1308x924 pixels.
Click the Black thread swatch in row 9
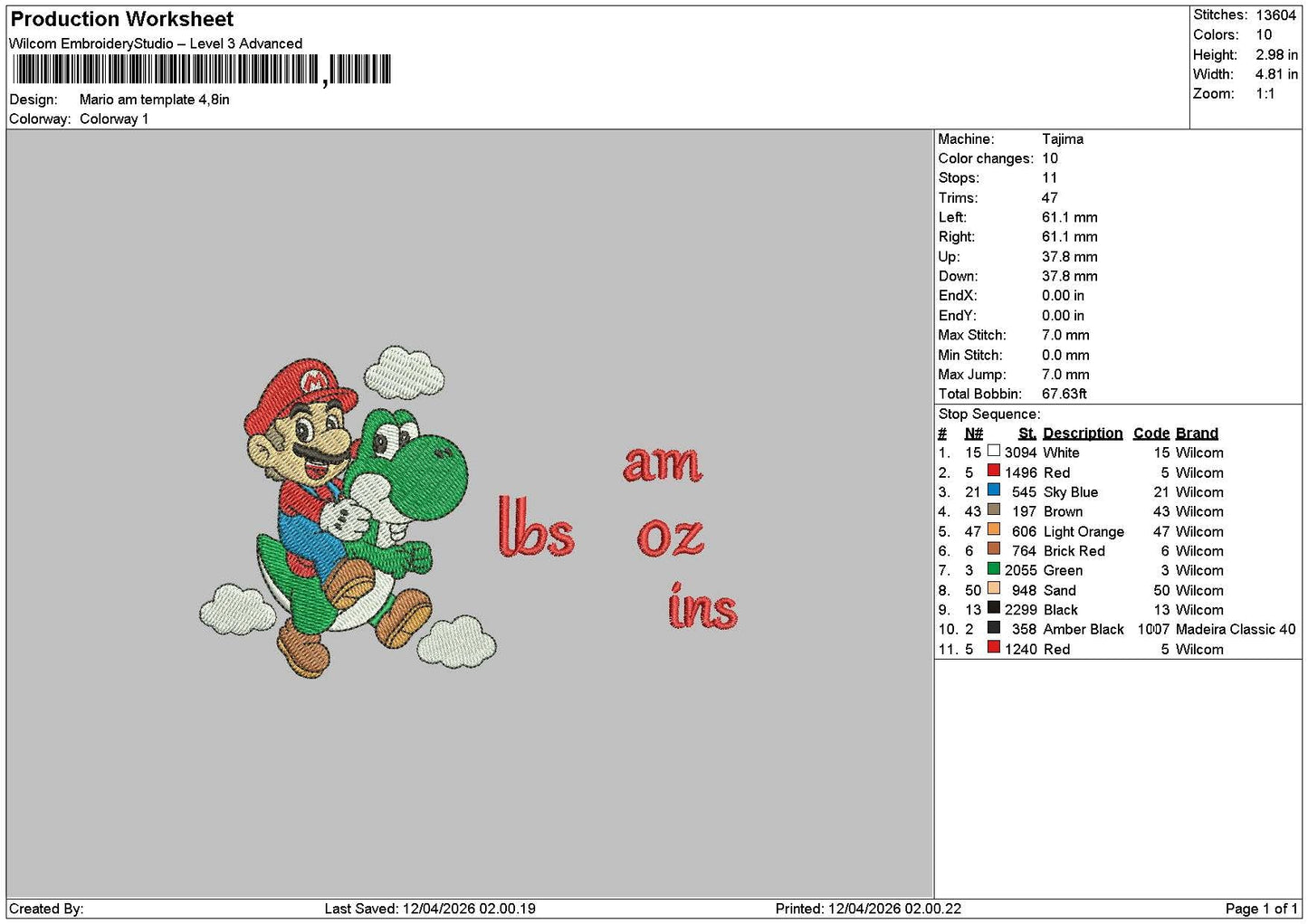pos(994,607)
